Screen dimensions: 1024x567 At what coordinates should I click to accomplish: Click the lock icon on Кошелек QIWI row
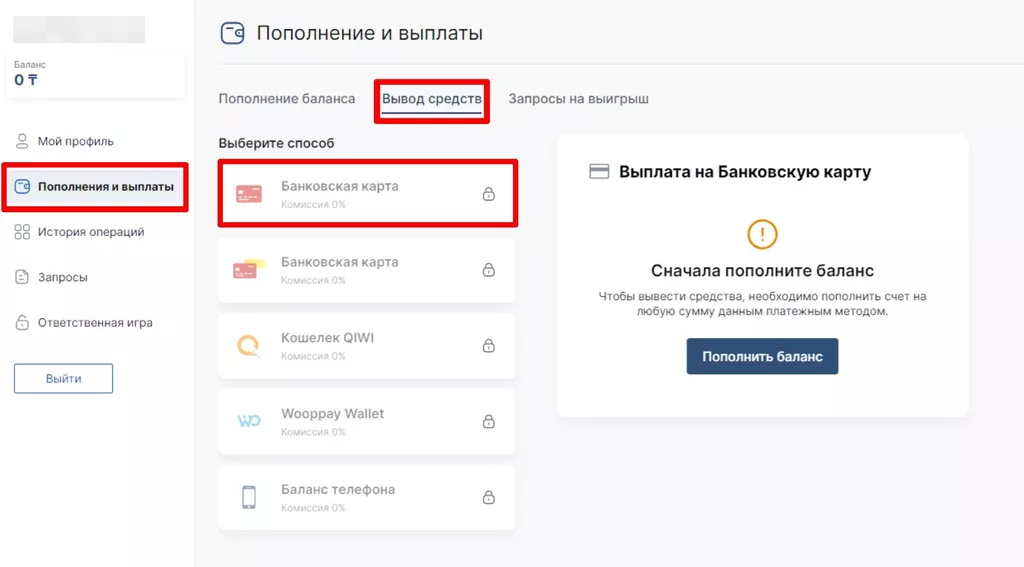click(488, 346)
